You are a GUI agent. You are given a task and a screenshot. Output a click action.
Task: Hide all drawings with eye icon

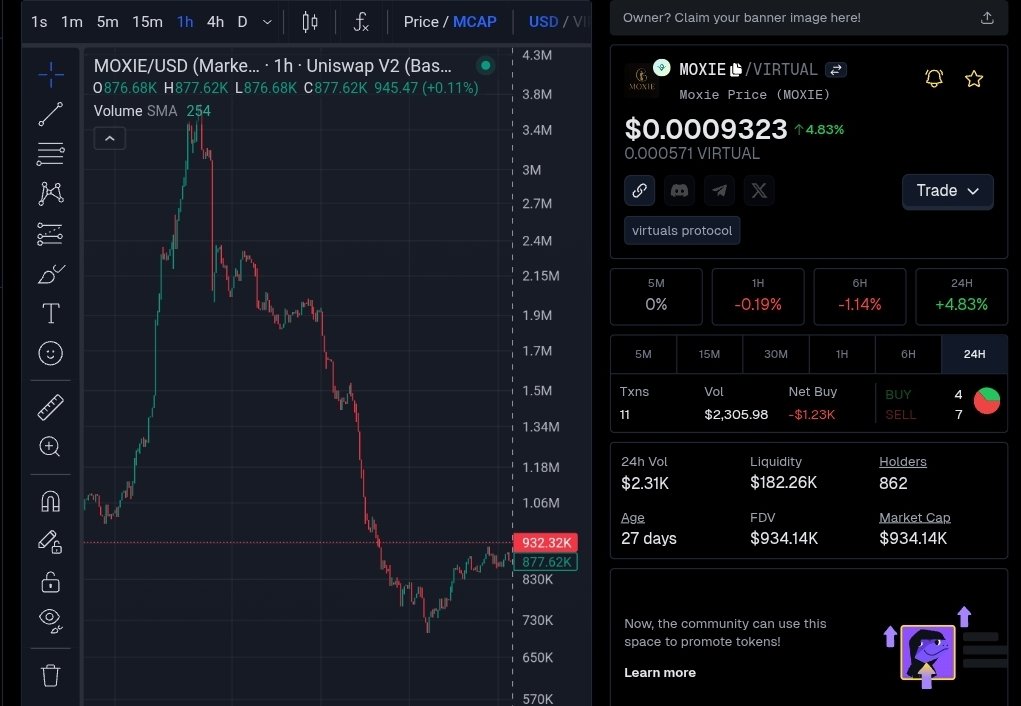click(x=51, y=620)
